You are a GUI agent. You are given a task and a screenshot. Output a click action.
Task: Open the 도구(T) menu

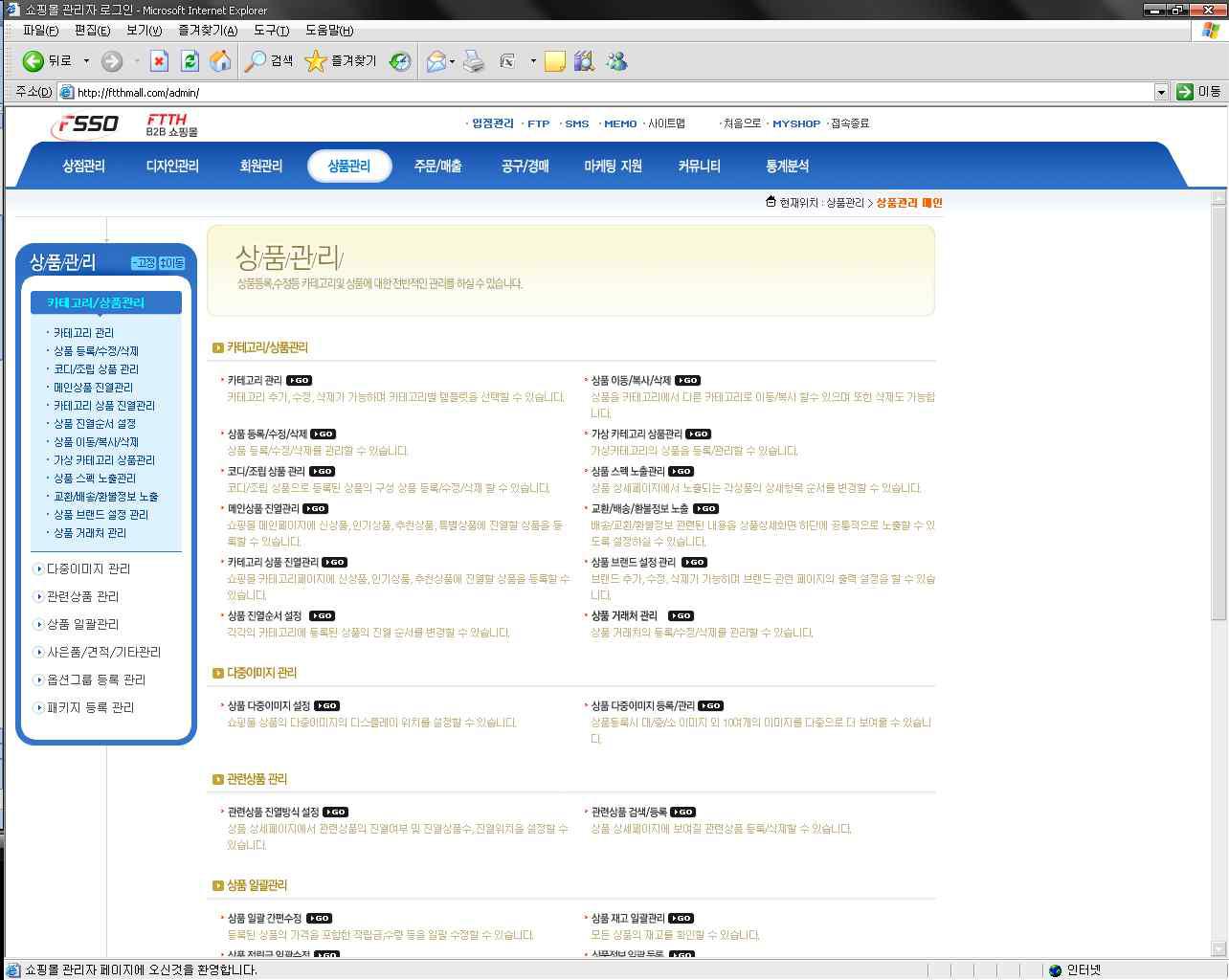pos(271,31)
